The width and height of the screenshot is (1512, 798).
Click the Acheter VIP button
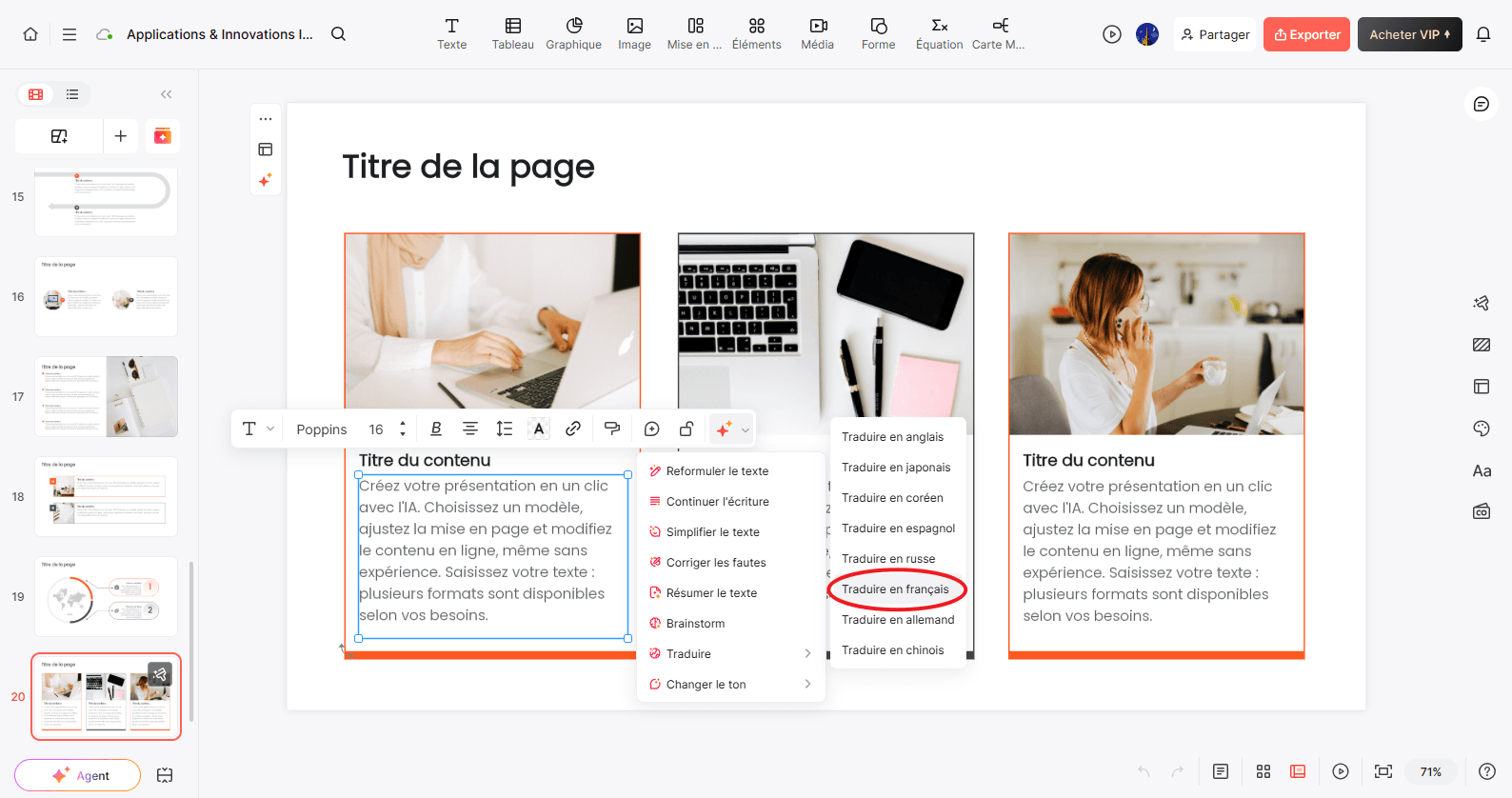1409,34
